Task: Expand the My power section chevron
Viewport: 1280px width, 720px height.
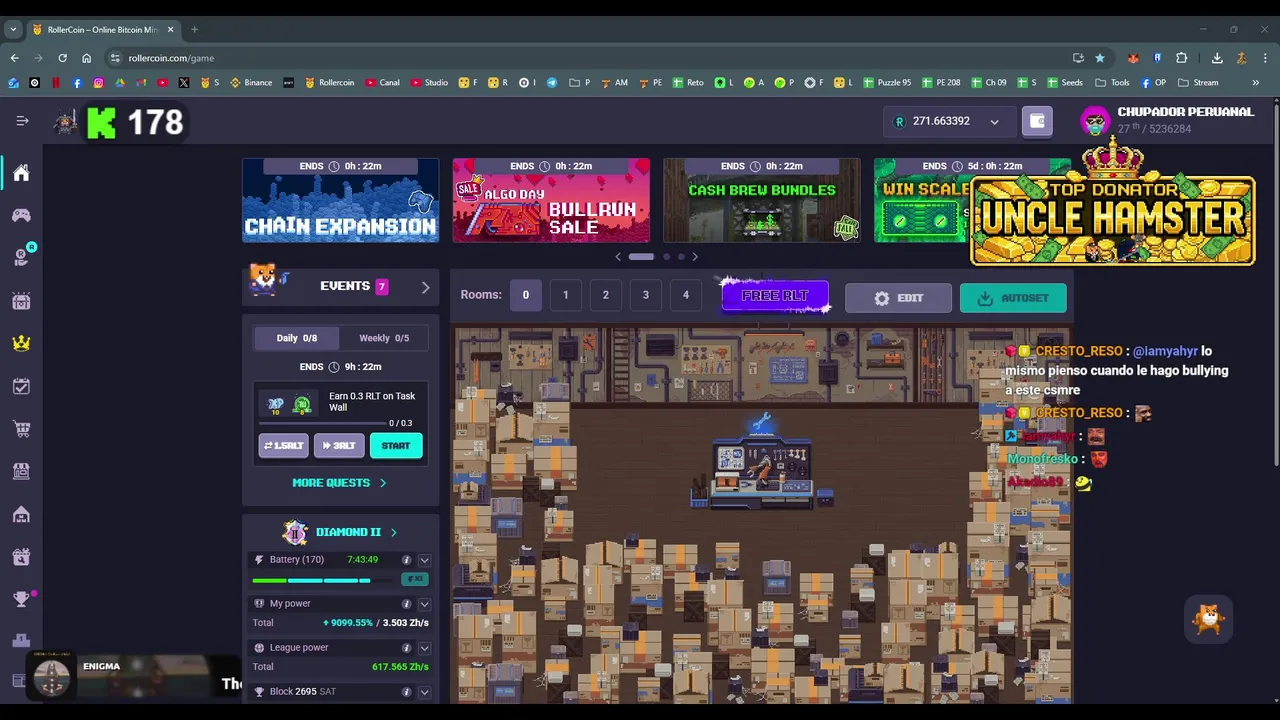Action: click(424, 604)
